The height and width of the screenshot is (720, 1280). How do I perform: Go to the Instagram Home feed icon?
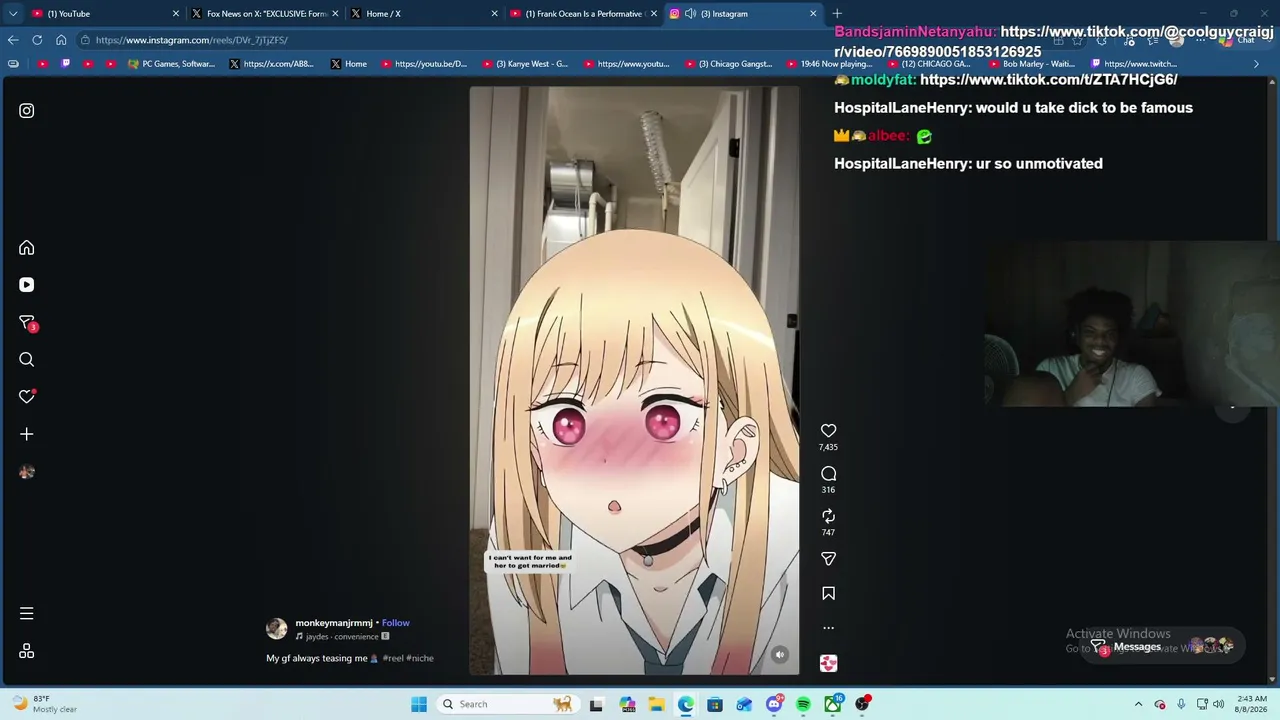point(27,248)
